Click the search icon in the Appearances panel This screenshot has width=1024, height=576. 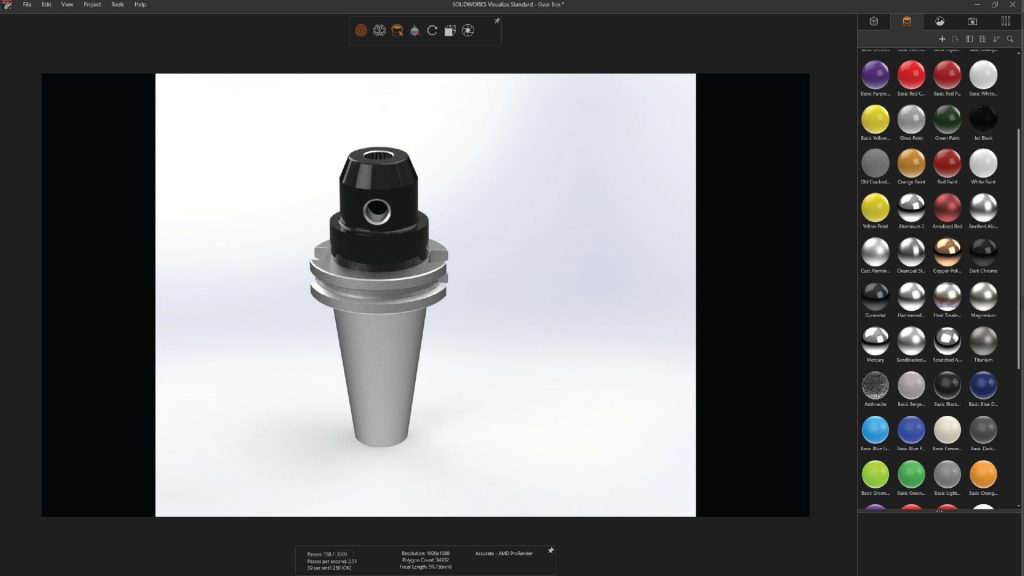click(x=1010, y=38)
